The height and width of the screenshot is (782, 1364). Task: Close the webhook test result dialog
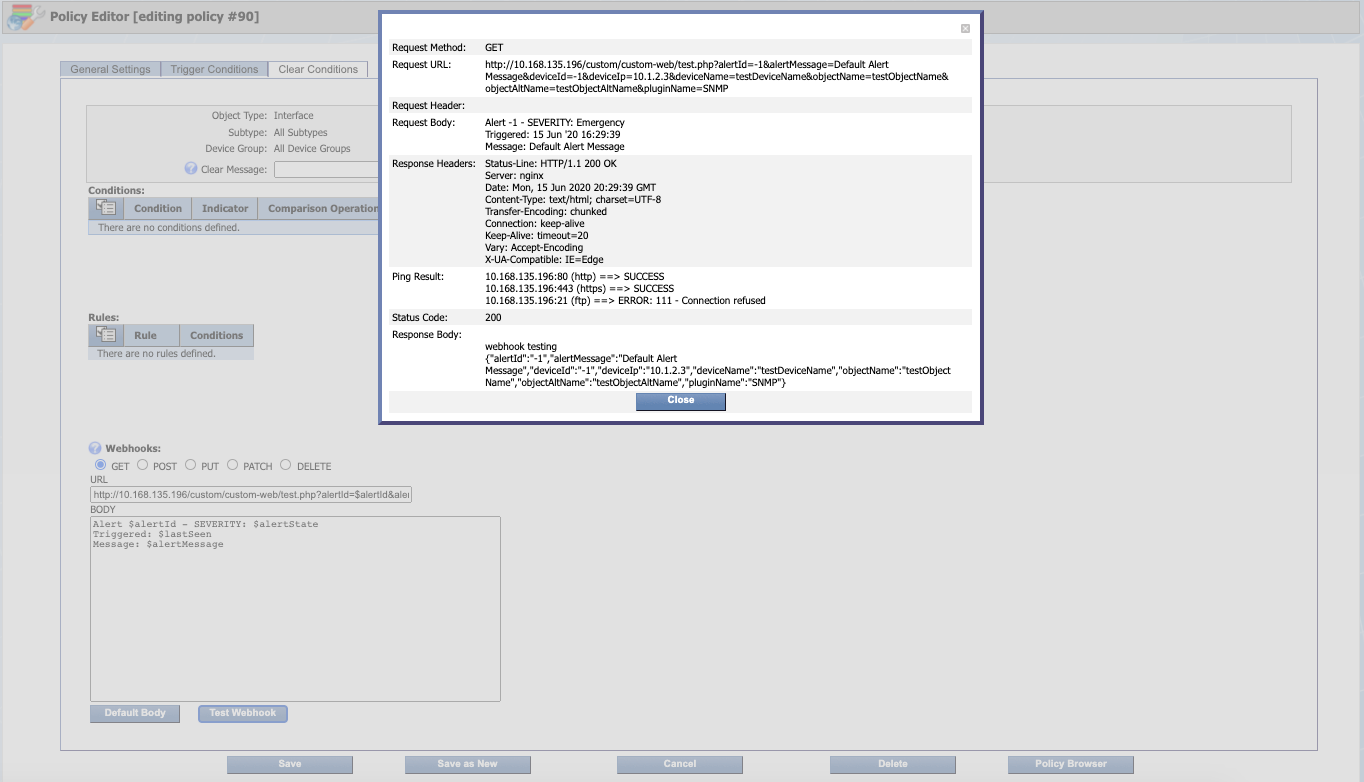(x=680, y=400)
